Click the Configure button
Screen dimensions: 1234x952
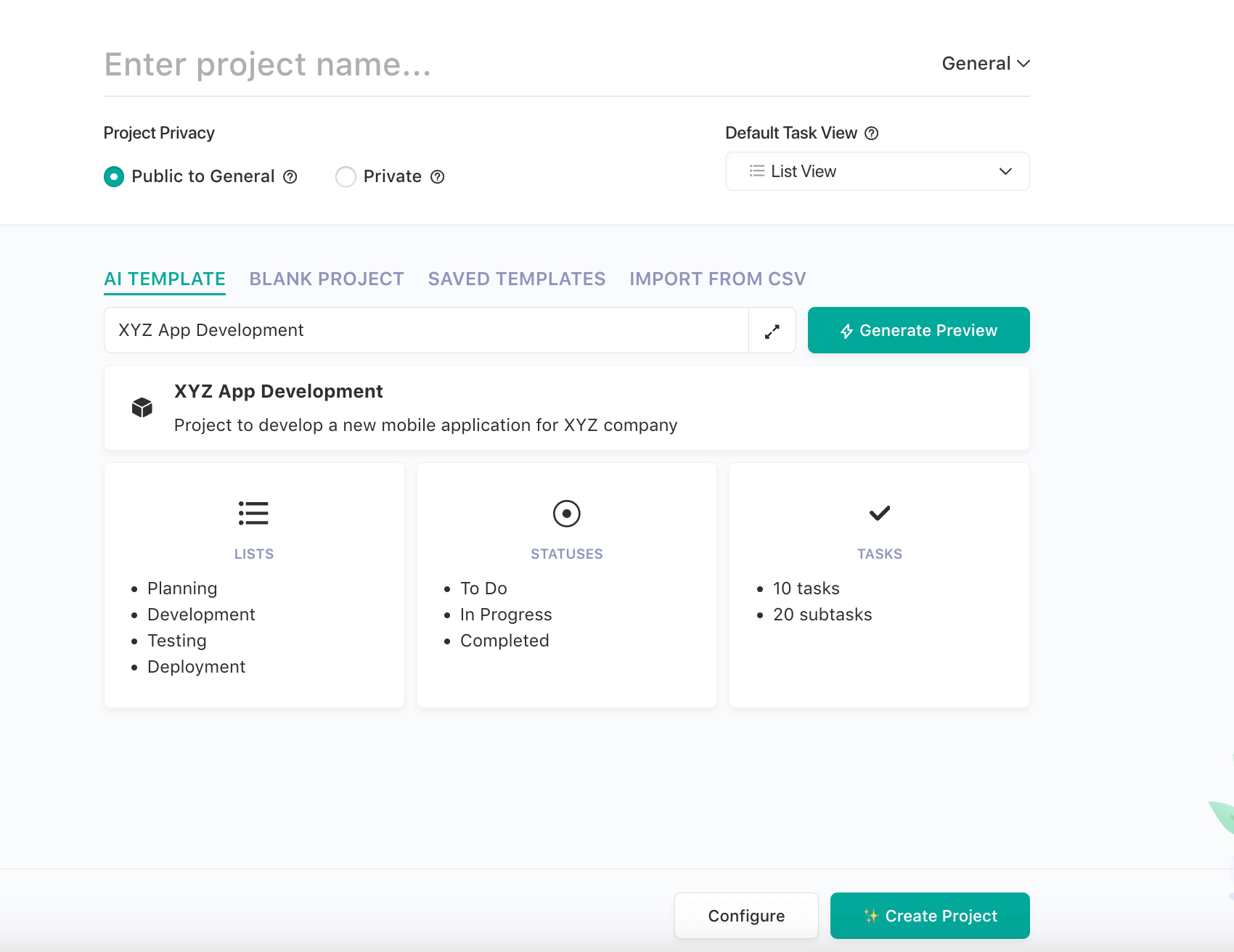[x=746, y=916]
